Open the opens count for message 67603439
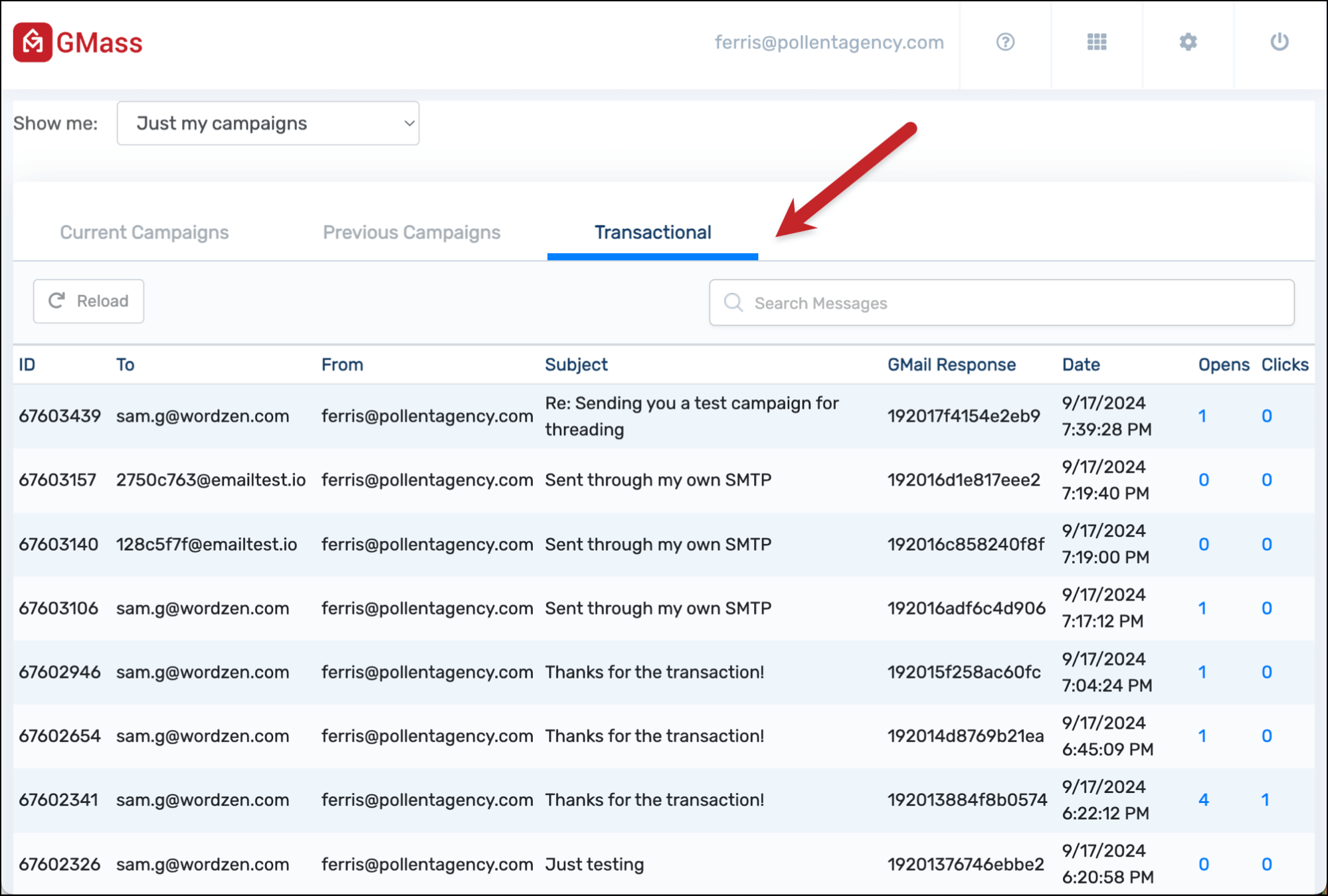The image size is (1328, 896). (1202, 416)
